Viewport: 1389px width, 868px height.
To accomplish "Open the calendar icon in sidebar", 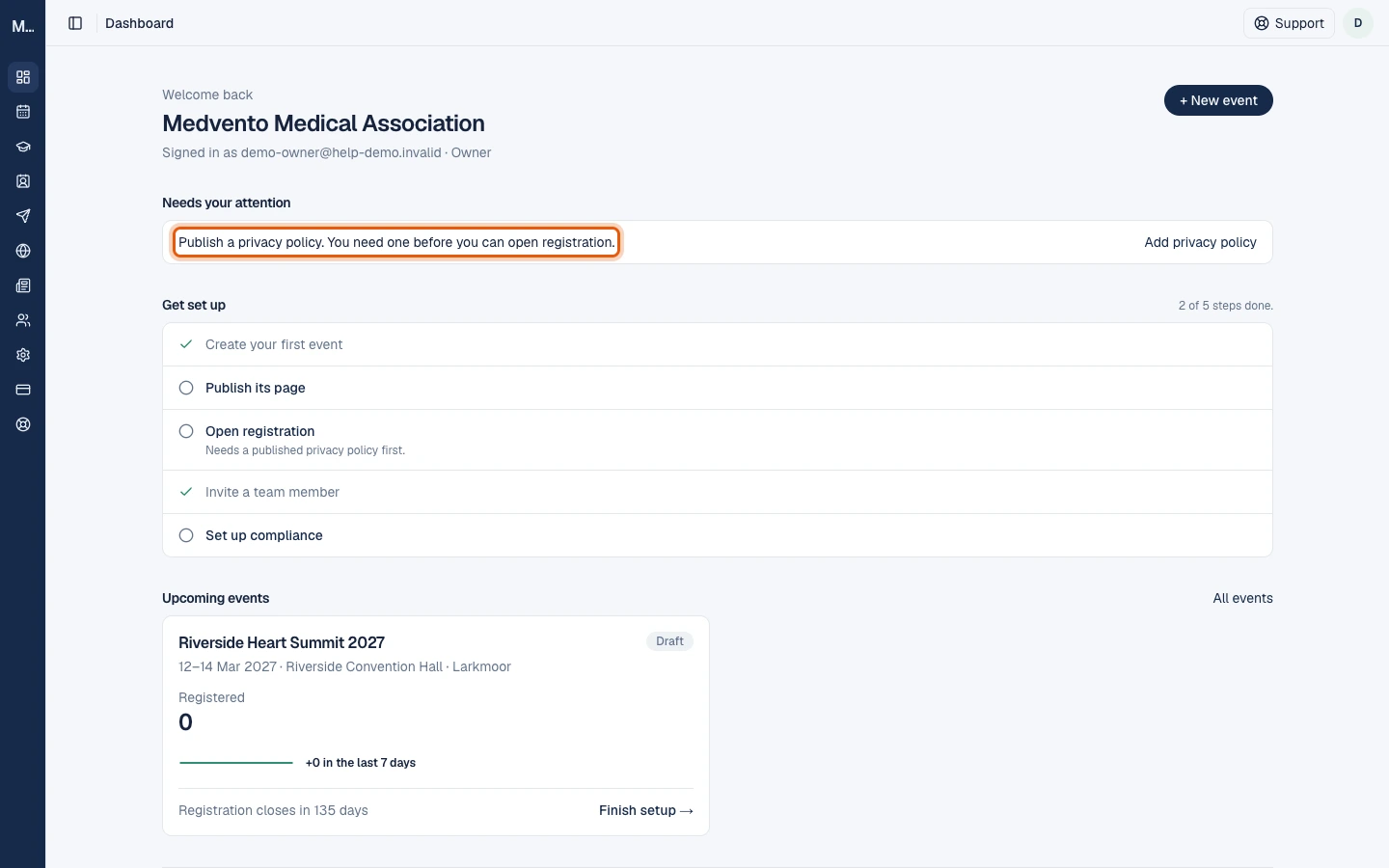I will 23,112.
